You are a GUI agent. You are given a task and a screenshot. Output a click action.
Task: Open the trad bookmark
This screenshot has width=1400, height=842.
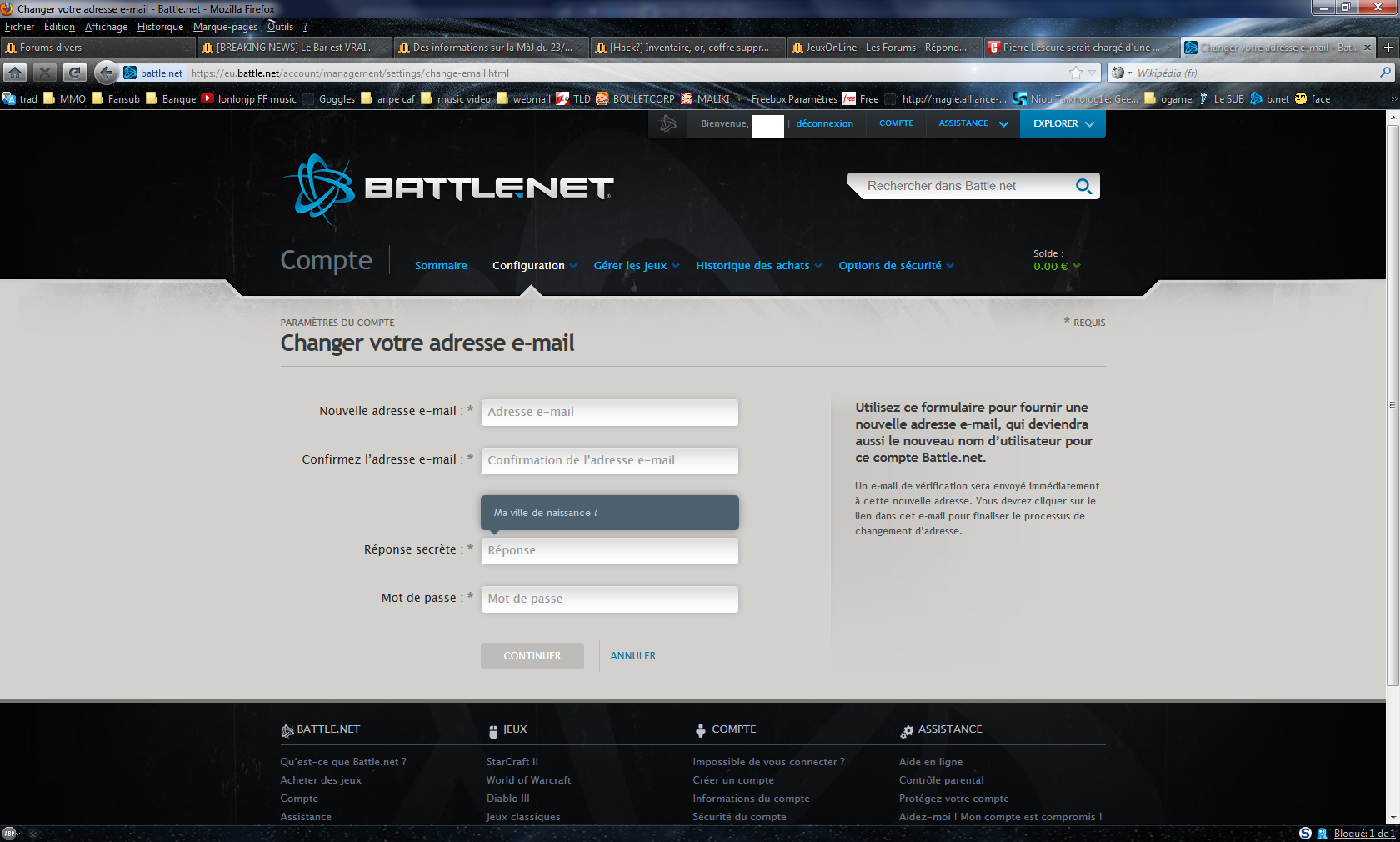point(20,98)
